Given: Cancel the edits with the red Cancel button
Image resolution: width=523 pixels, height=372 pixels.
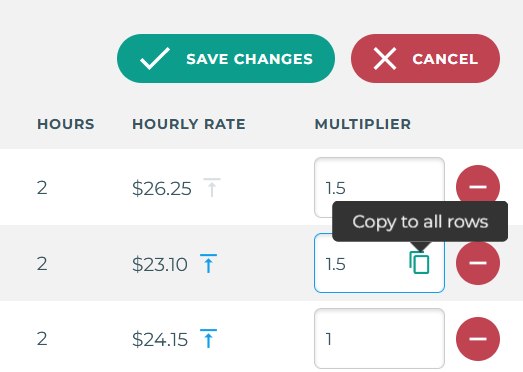Looking at the screenshot, I should point(425,58).
